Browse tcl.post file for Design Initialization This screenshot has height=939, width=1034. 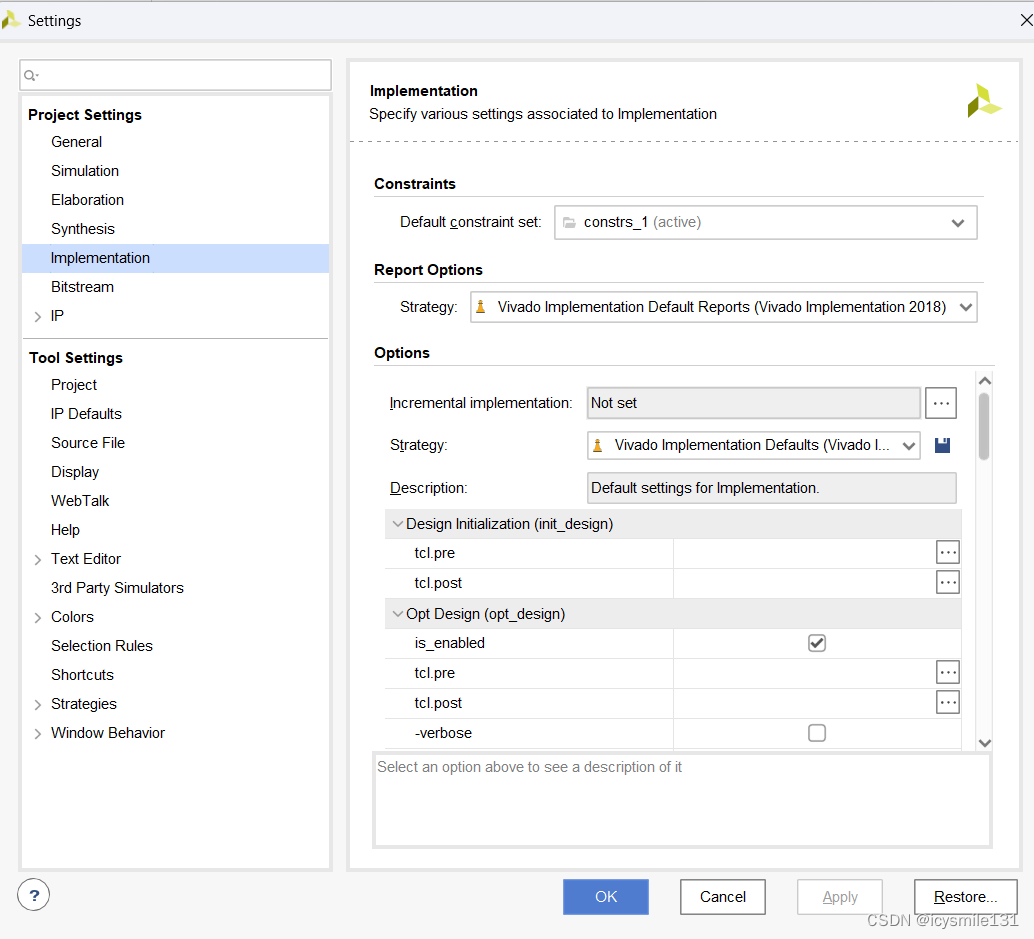[948, 582]
